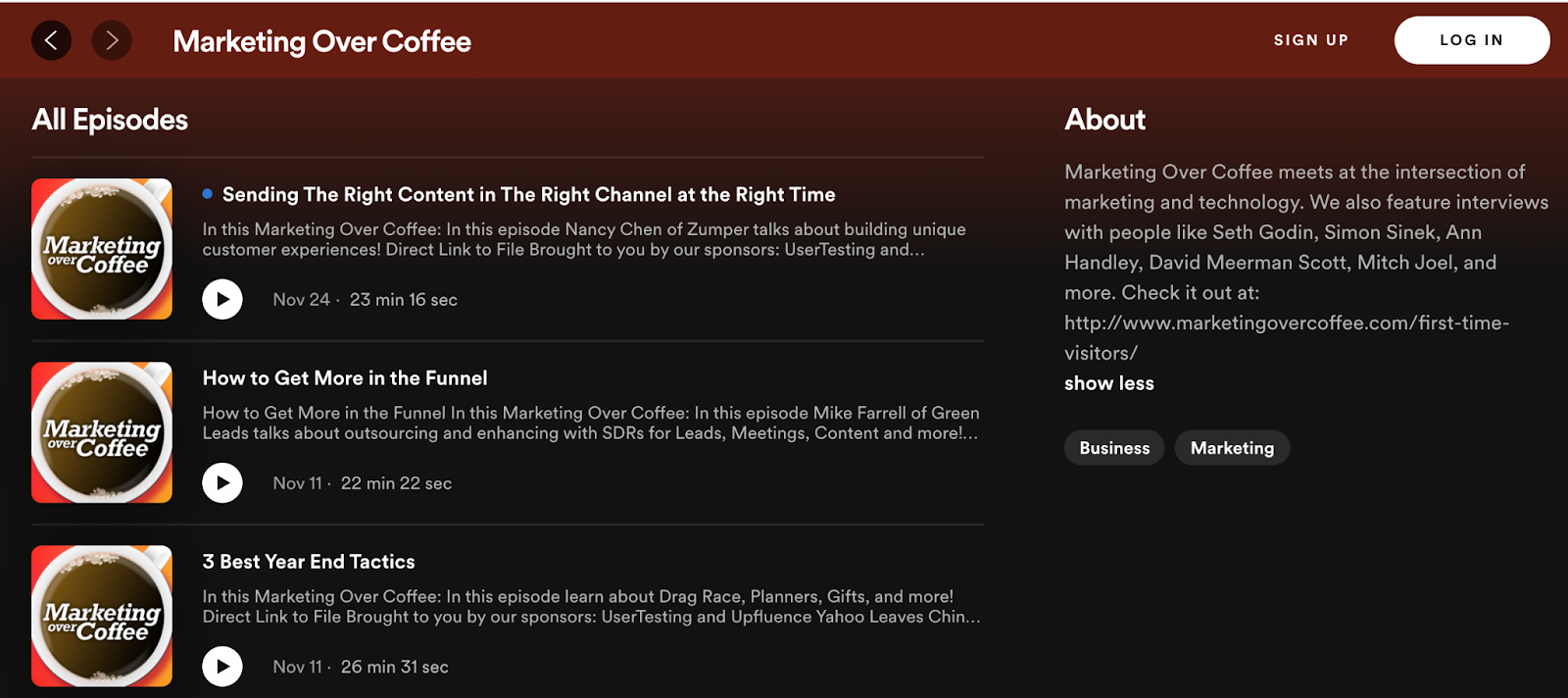
Task: Play the 'How to Get More in the Funnel' episode
Action: pos(222,482)
